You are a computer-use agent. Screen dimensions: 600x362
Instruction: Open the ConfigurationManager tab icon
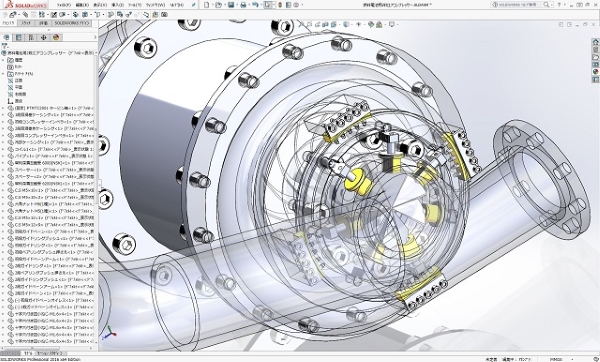click(31, 37)
